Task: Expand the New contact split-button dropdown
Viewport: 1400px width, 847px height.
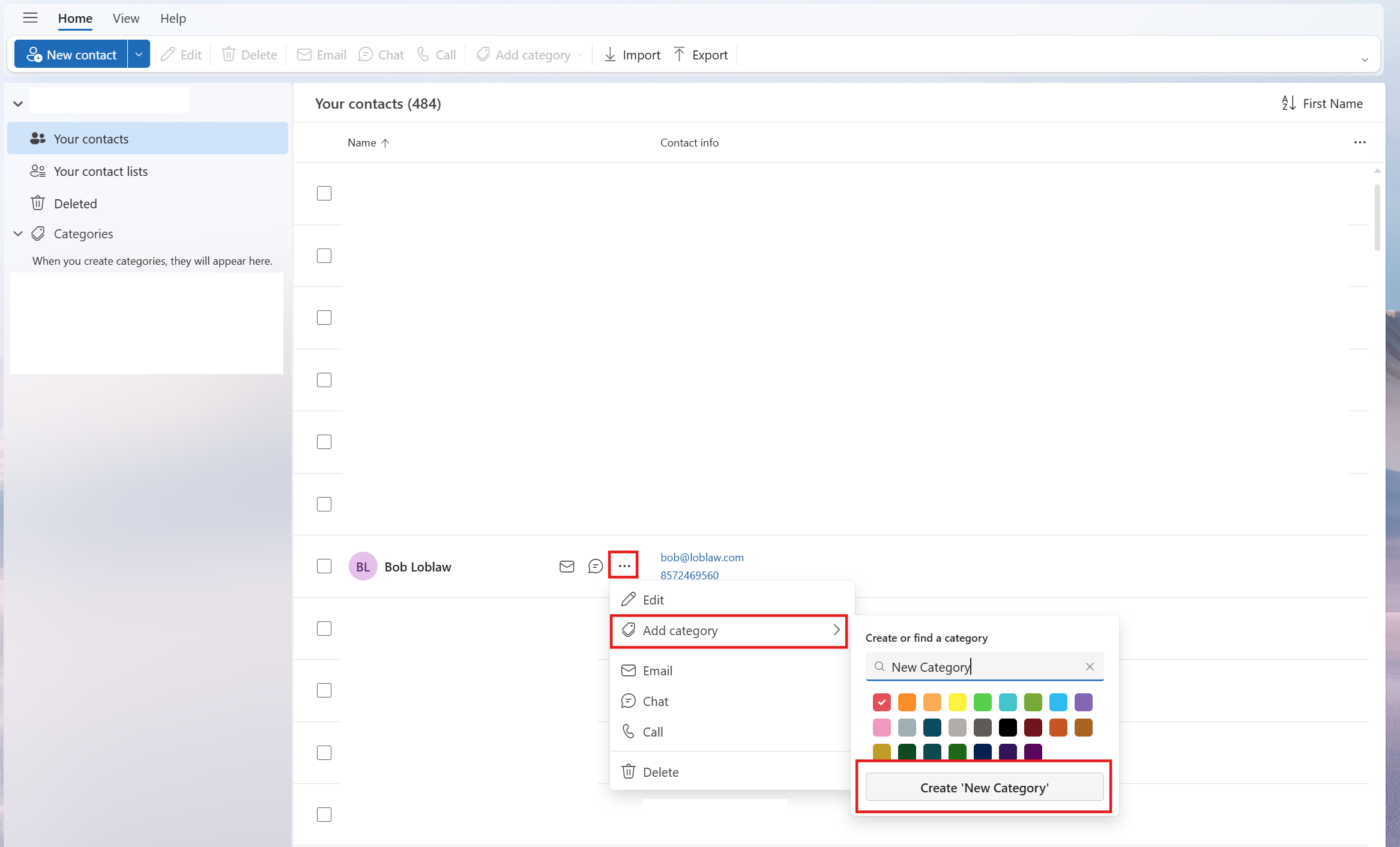Action: click(x=139, y=53)
